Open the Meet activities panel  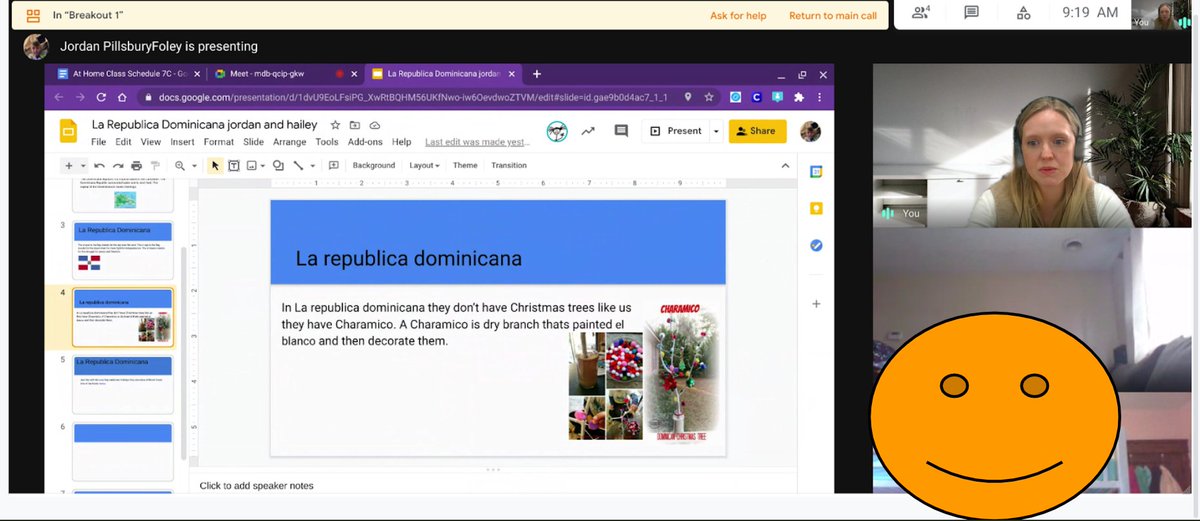point(1023,13)
